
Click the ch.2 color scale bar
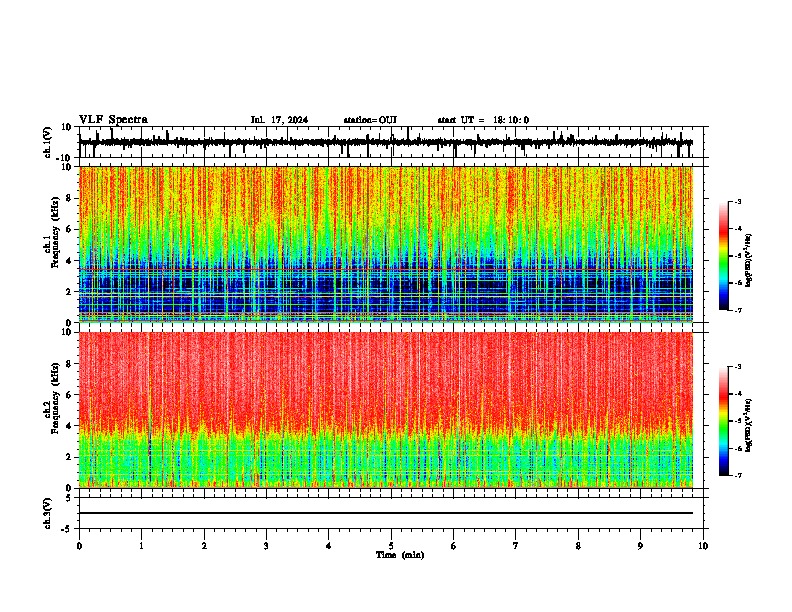[724, 421]
